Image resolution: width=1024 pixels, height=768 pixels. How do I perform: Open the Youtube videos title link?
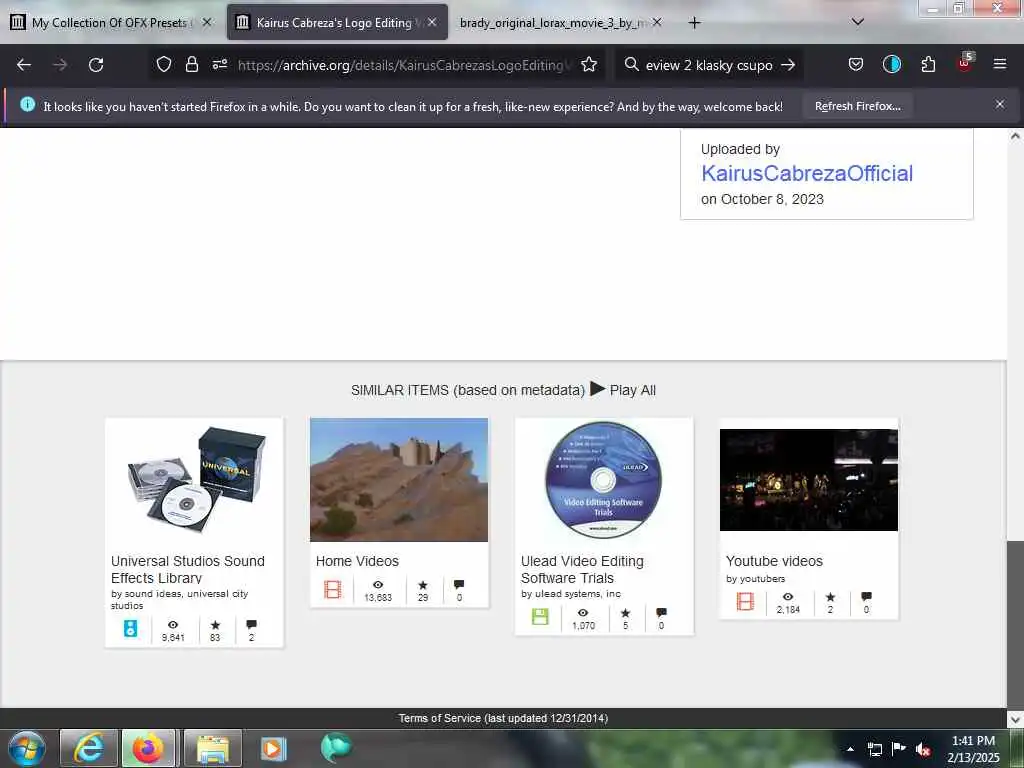(x=774, y=561)
